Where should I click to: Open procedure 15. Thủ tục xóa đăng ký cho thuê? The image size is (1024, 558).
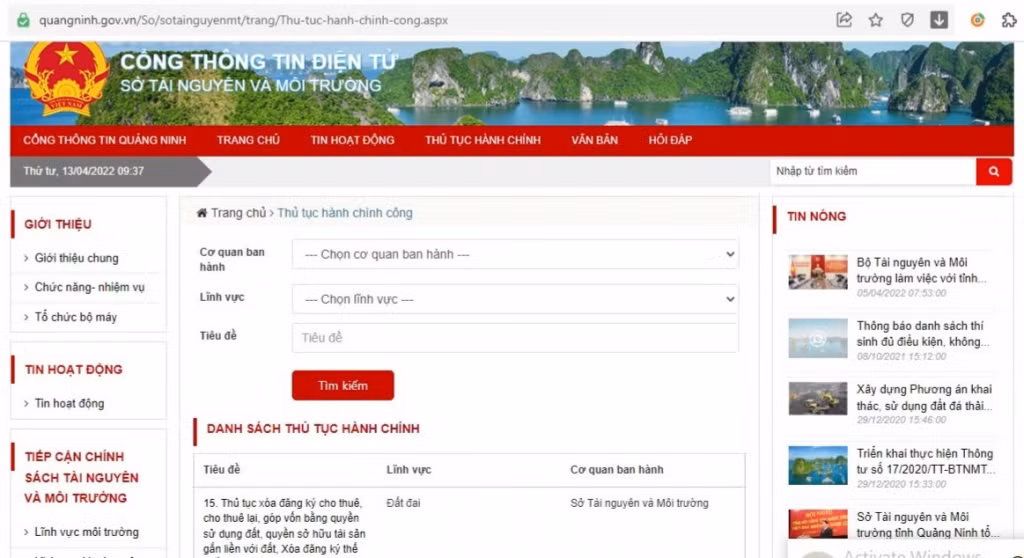(284, 527)
